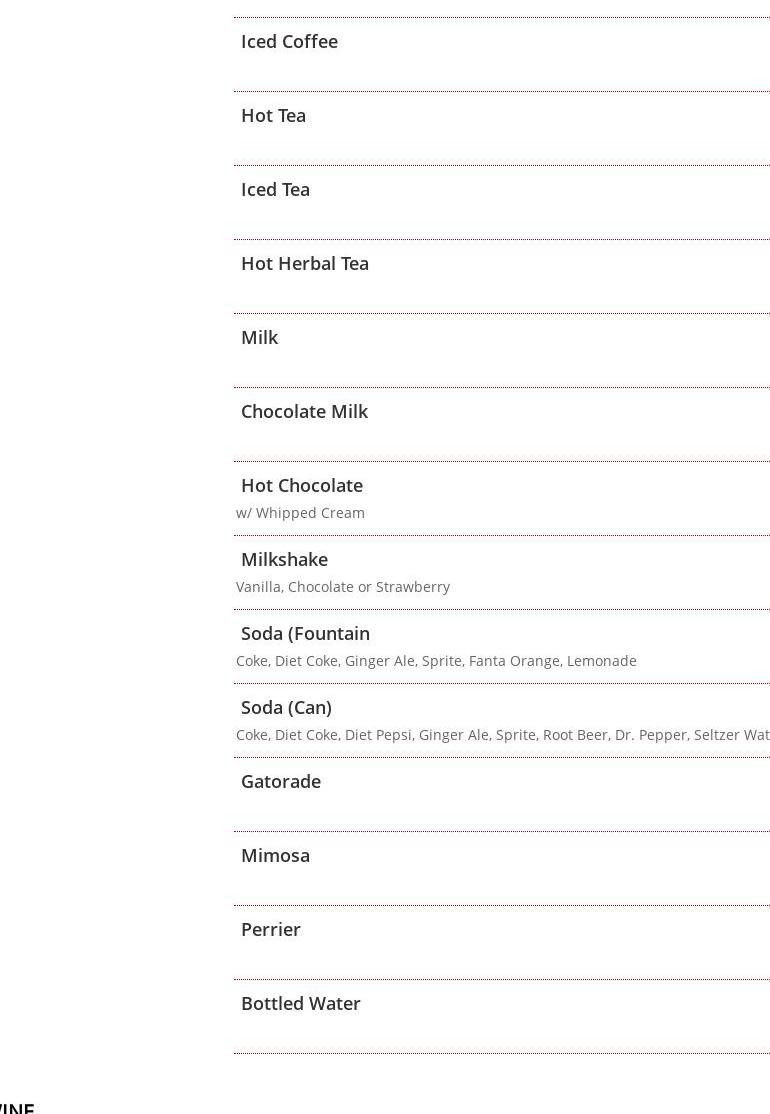Click the canned soda options description
The image size is (770, 1114).
[503, 735]
